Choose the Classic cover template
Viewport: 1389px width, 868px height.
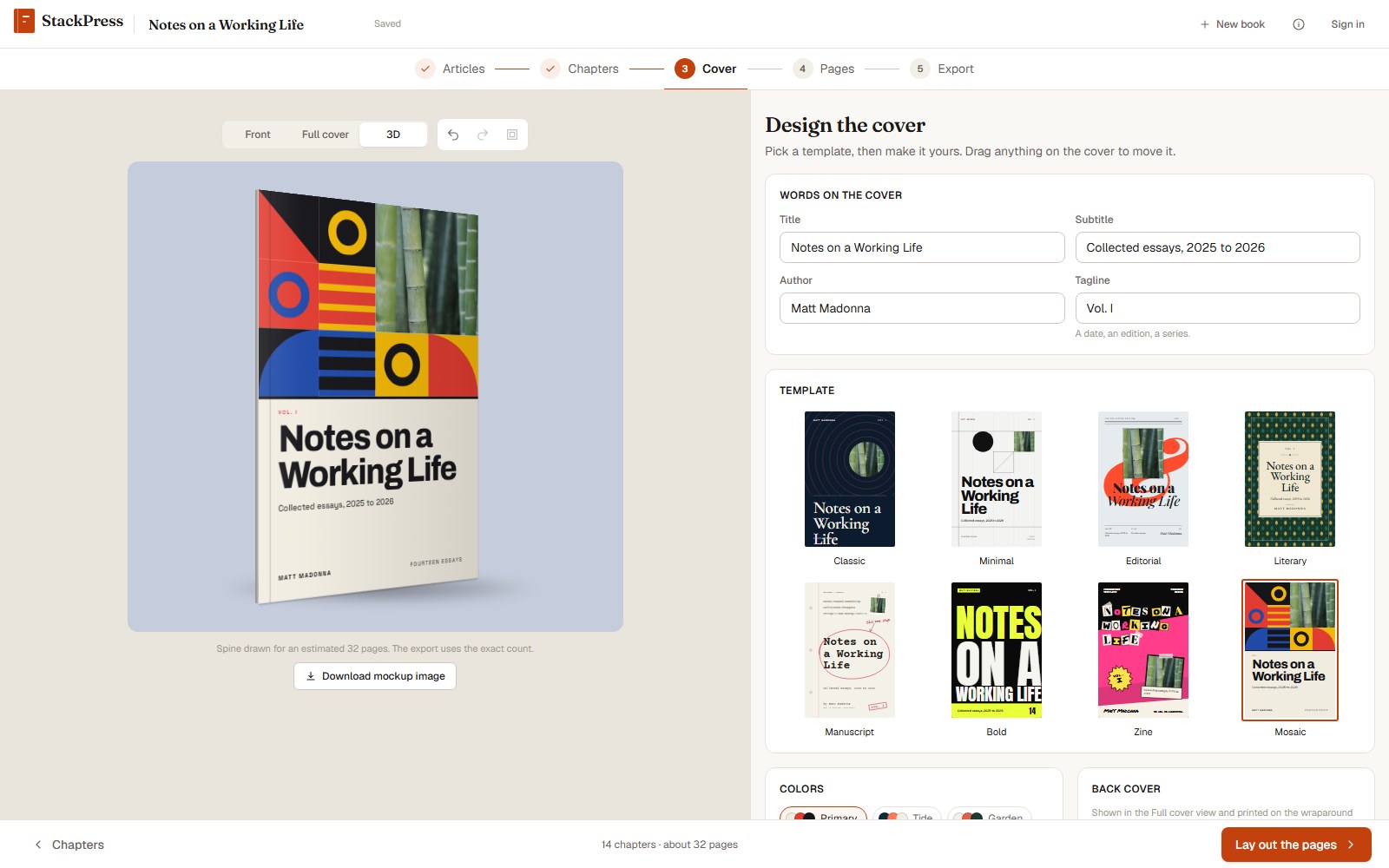[x=850, y=479]
